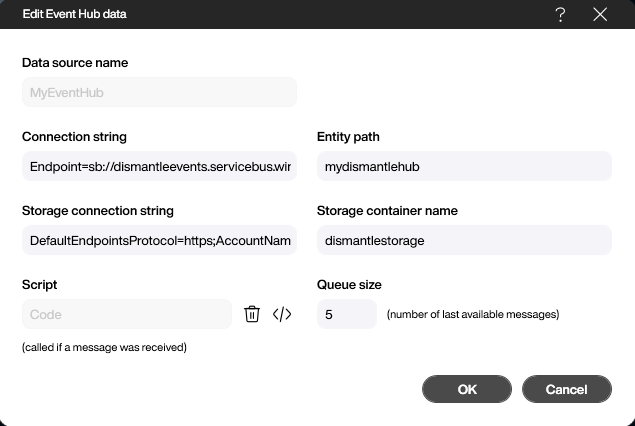Click the Connection string label
This screenshot has width=635, height=426.
74,137
